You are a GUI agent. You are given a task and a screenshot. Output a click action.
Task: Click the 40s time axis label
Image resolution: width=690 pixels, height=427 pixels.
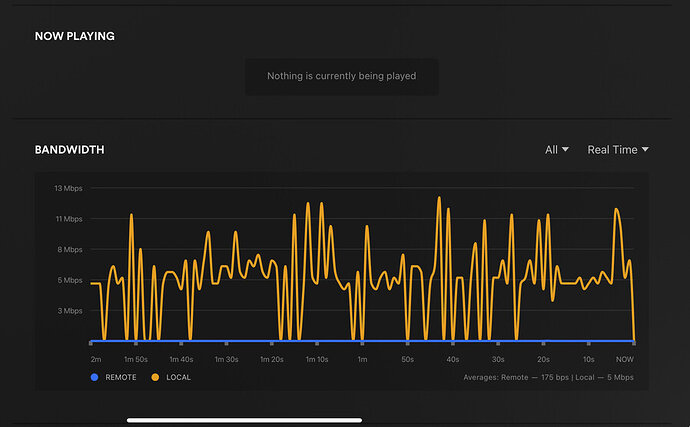(453, 359)
